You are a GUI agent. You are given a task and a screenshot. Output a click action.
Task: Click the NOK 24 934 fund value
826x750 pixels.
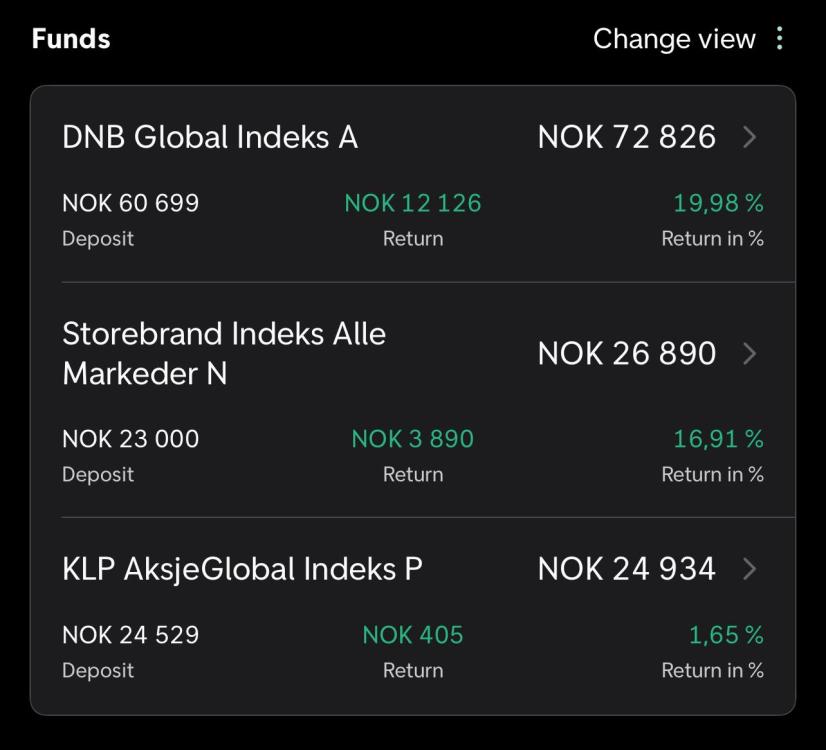(626, 569)
